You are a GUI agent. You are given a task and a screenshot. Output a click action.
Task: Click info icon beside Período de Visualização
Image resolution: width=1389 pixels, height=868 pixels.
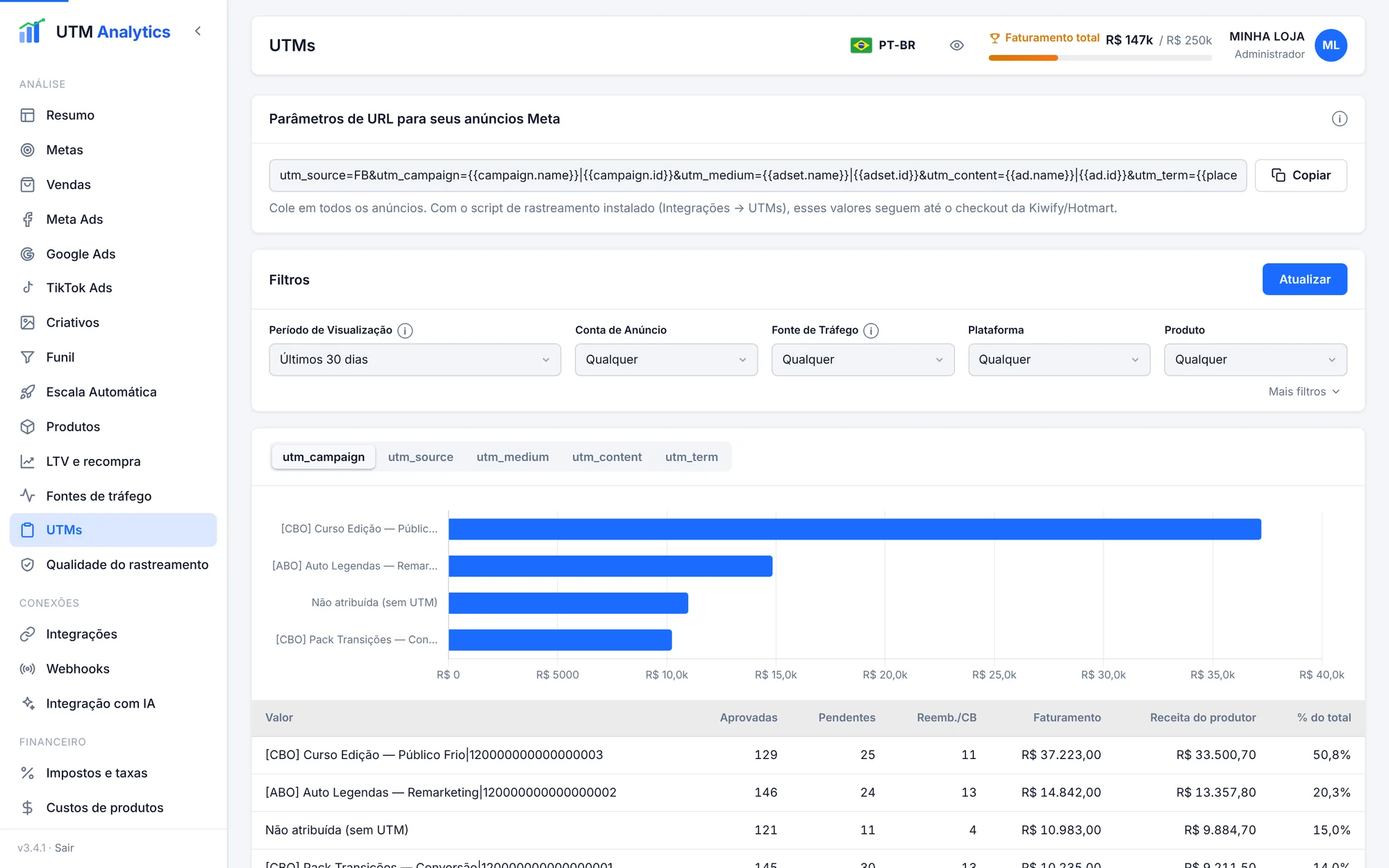pyautogui.click(x=405, y=331)
